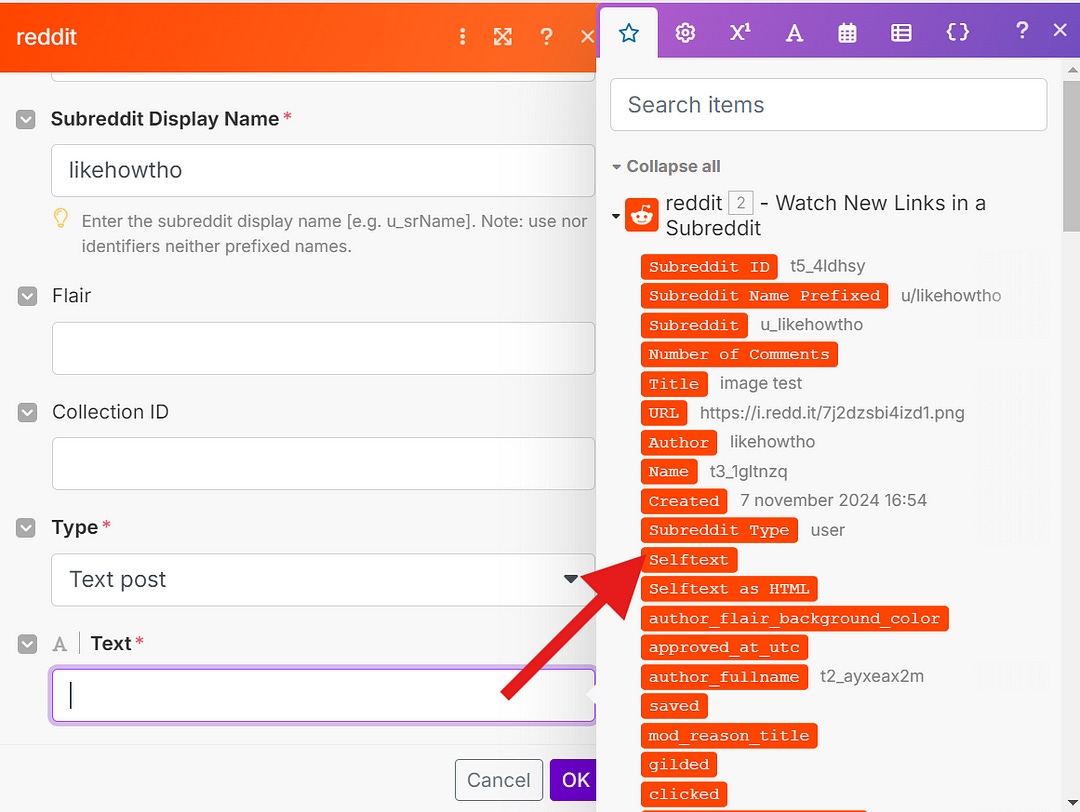
Task: Open help in the mapping panel
Action: (x=1022, y=30)
